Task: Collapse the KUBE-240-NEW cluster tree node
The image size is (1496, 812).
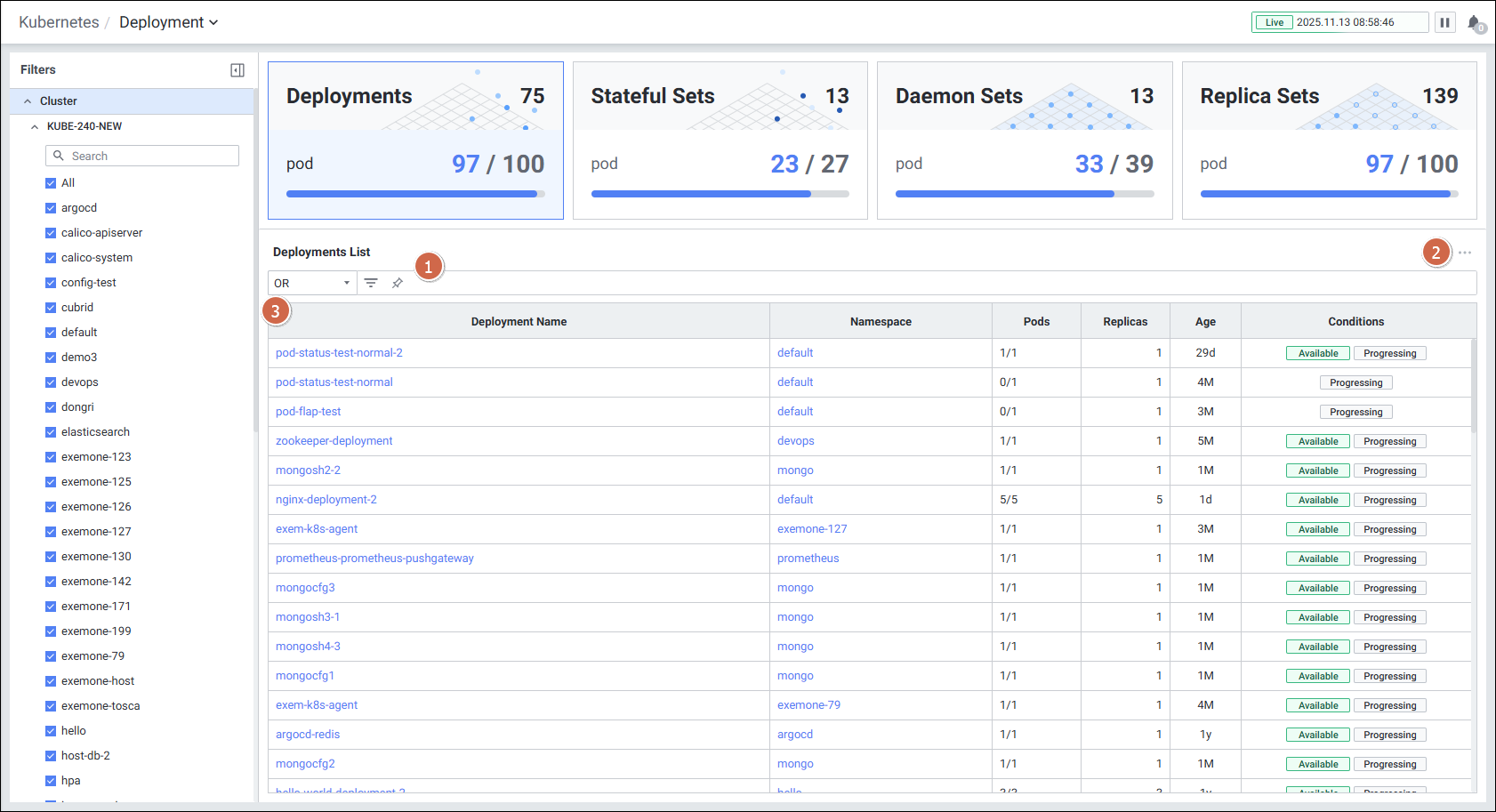Action: click(x=35, y=126)
